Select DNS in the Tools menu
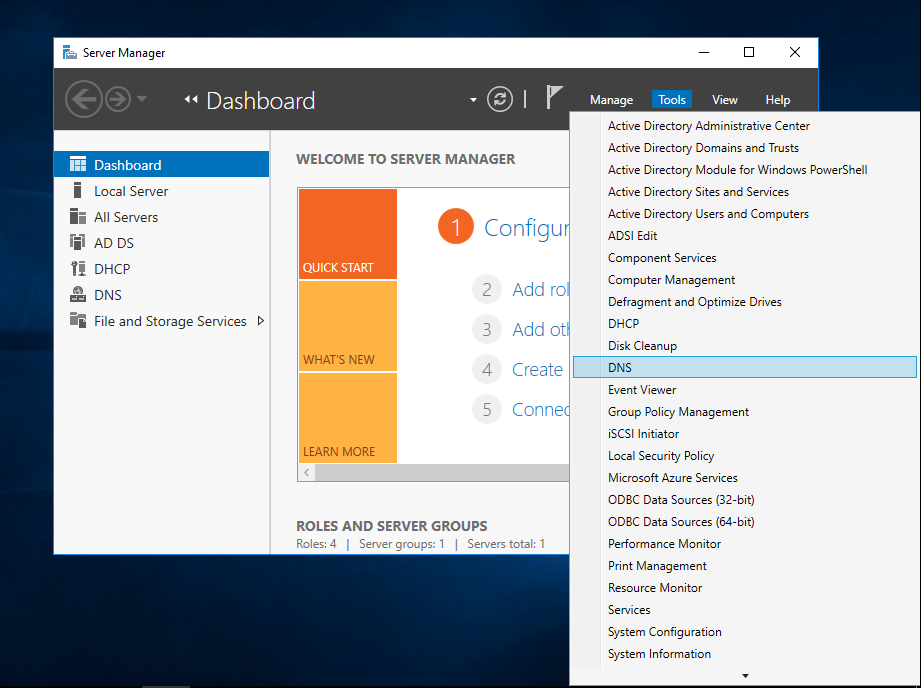 [x=744, y=367]
